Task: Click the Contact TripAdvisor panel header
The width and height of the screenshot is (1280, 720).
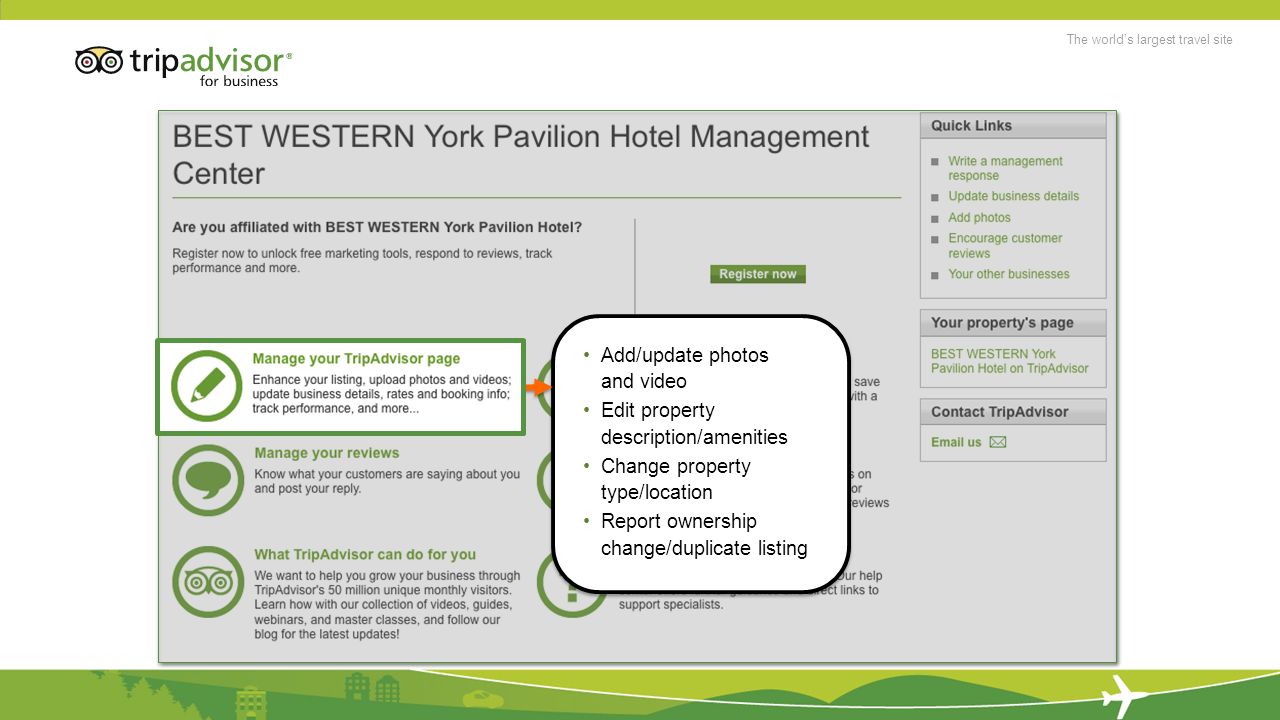Action: [1013, 412]
